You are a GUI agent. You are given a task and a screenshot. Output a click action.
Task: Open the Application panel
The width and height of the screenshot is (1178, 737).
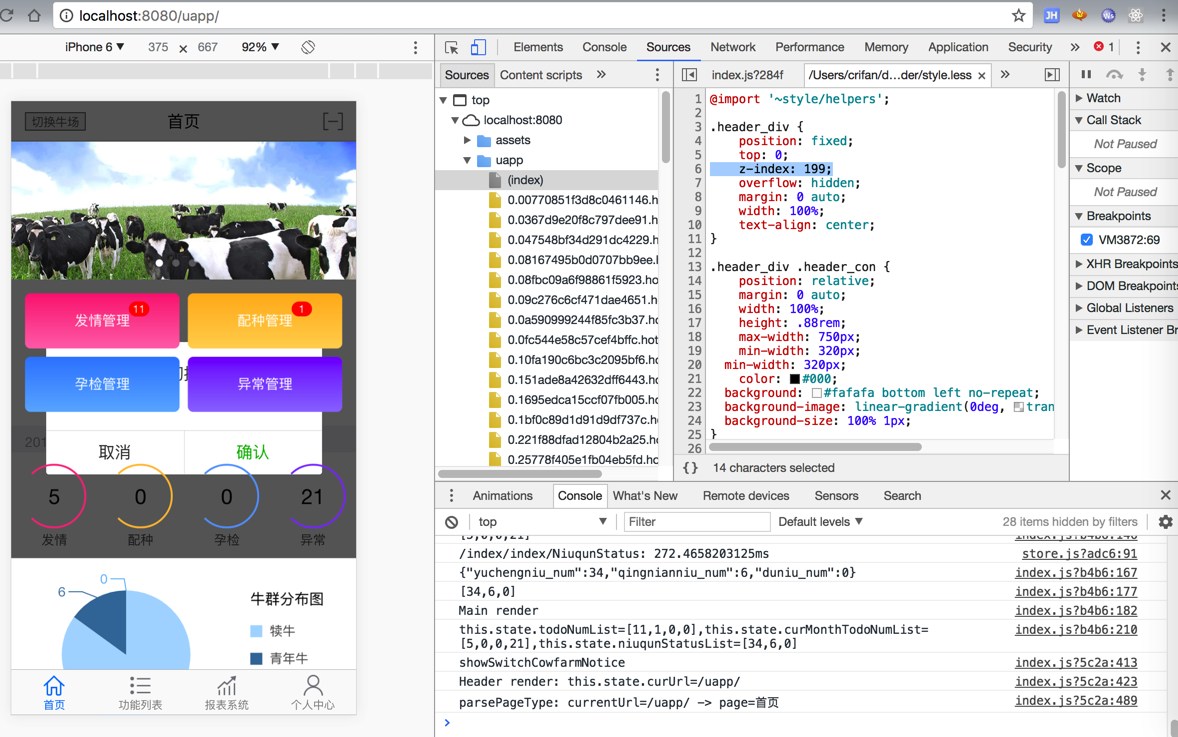coord(958,47)
